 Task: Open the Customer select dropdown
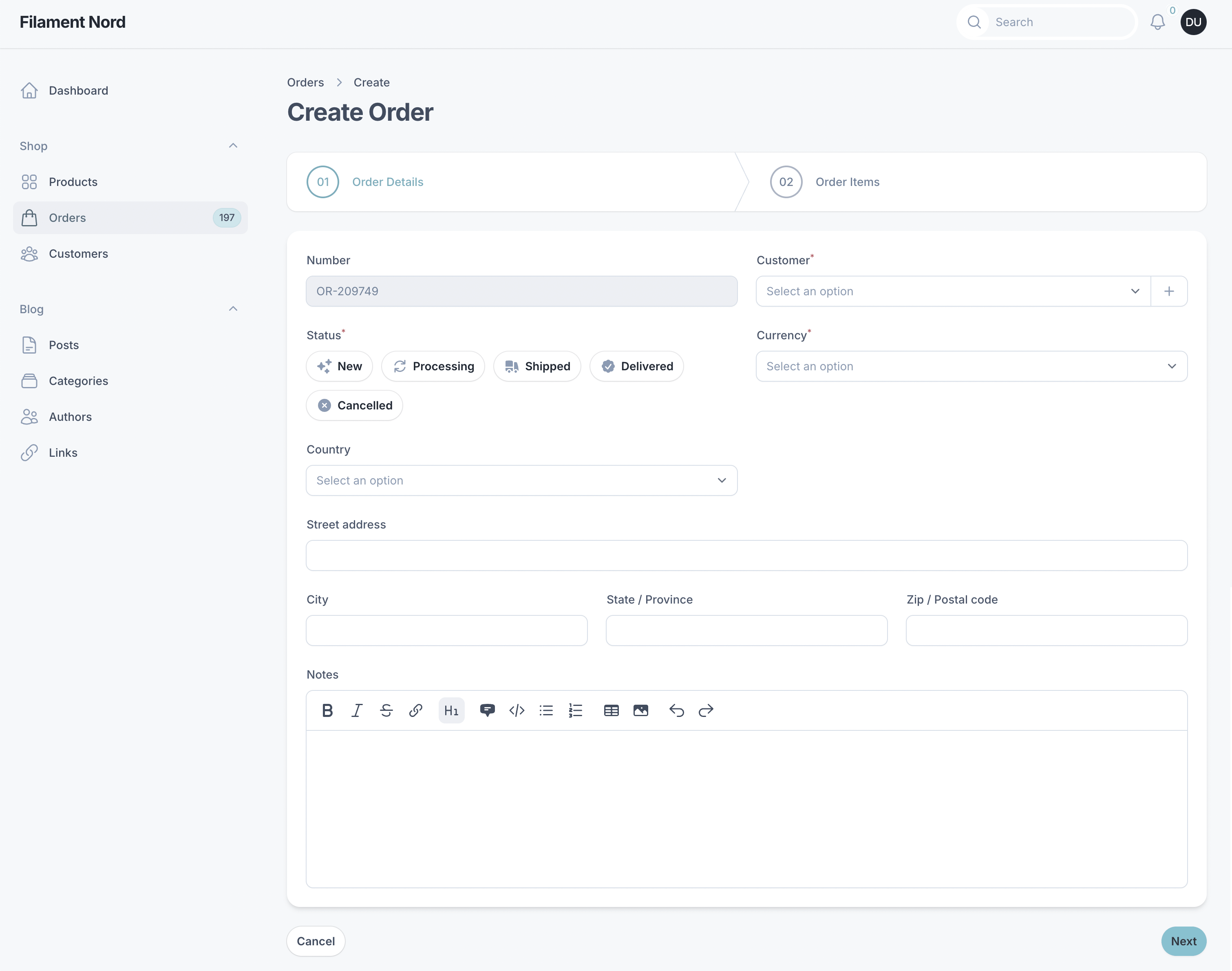952,291
